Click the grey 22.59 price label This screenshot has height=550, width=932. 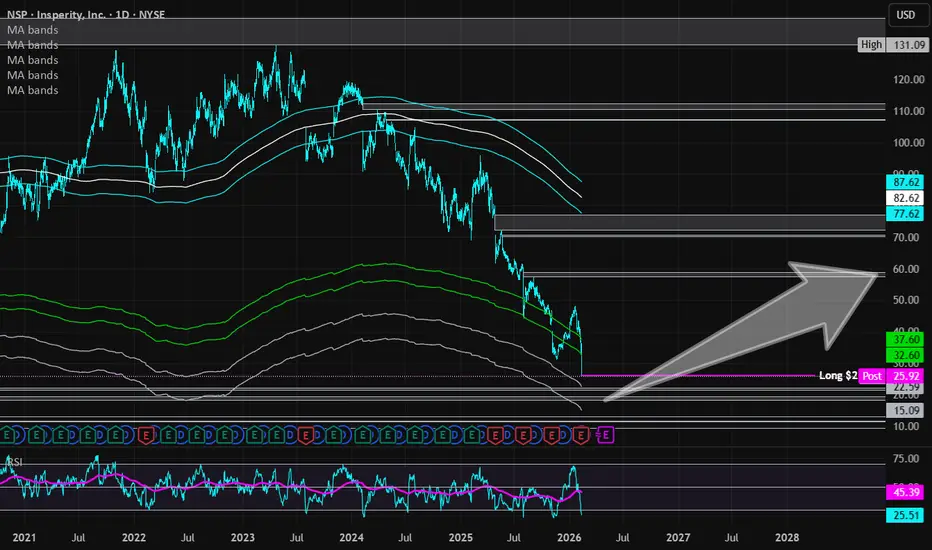905,387
